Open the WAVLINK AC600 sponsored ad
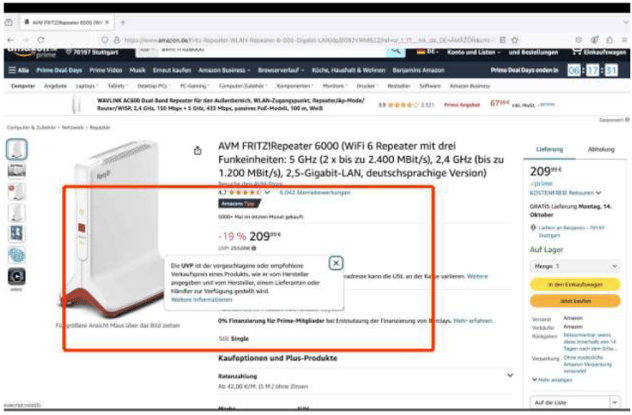Screen dimensions: 632x415 tap(231, 104)
